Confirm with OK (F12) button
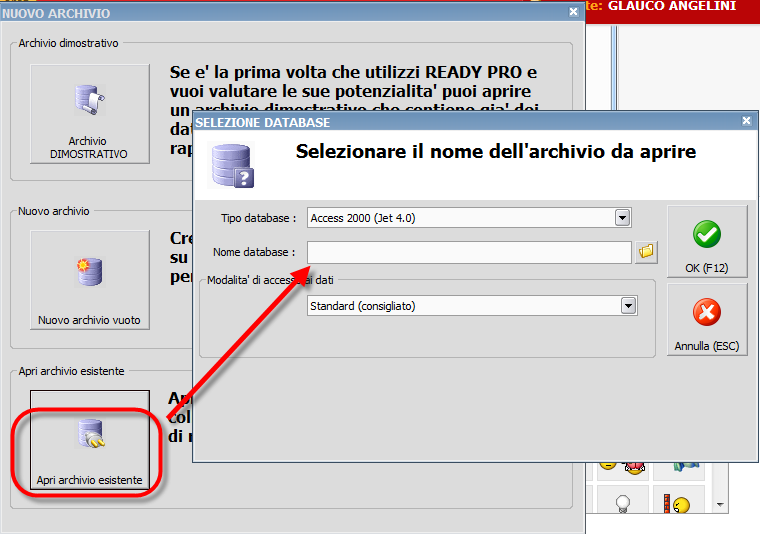This screenshot has height=534, width=760. (707, 241)
